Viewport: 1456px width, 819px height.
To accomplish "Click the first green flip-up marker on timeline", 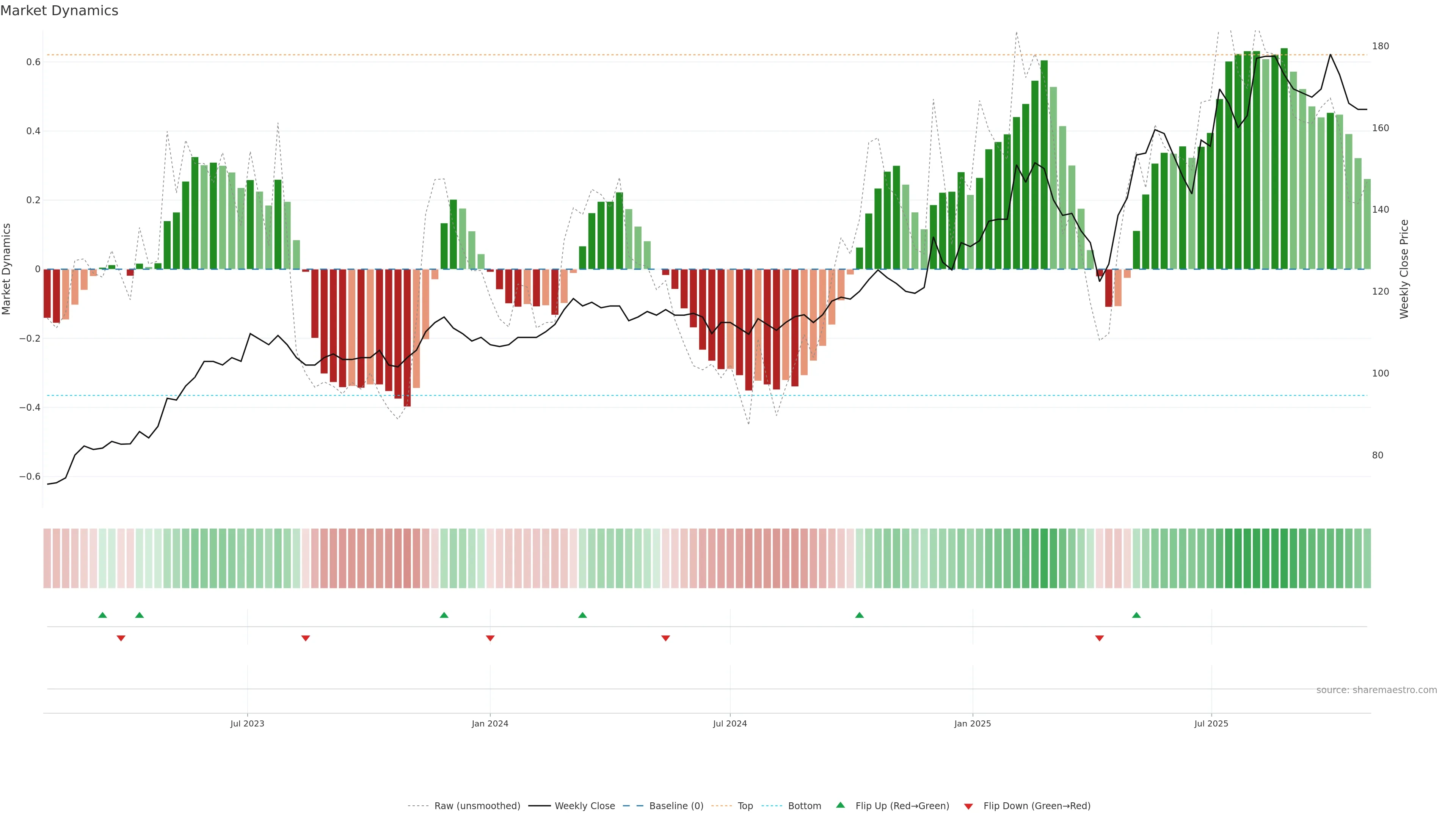I will coord(102,615).
